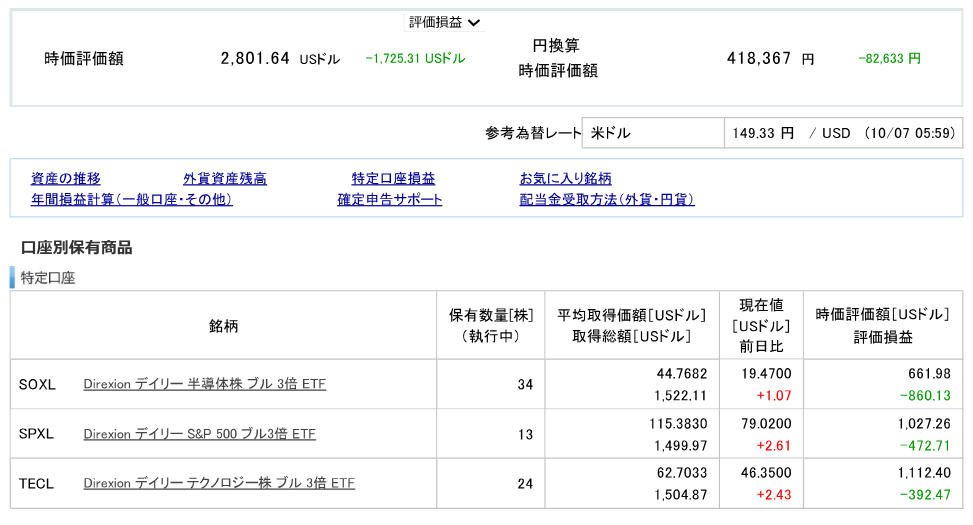
Task: Click SPXL daily change +2.61
Action: click(774, 446)
